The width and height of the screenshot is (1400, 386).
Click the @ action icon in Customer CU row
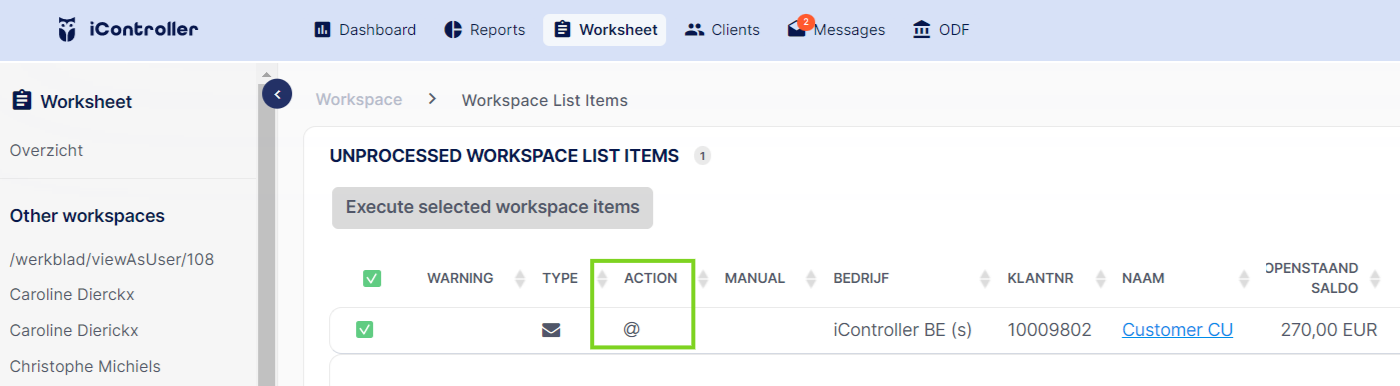click(631, 329)
